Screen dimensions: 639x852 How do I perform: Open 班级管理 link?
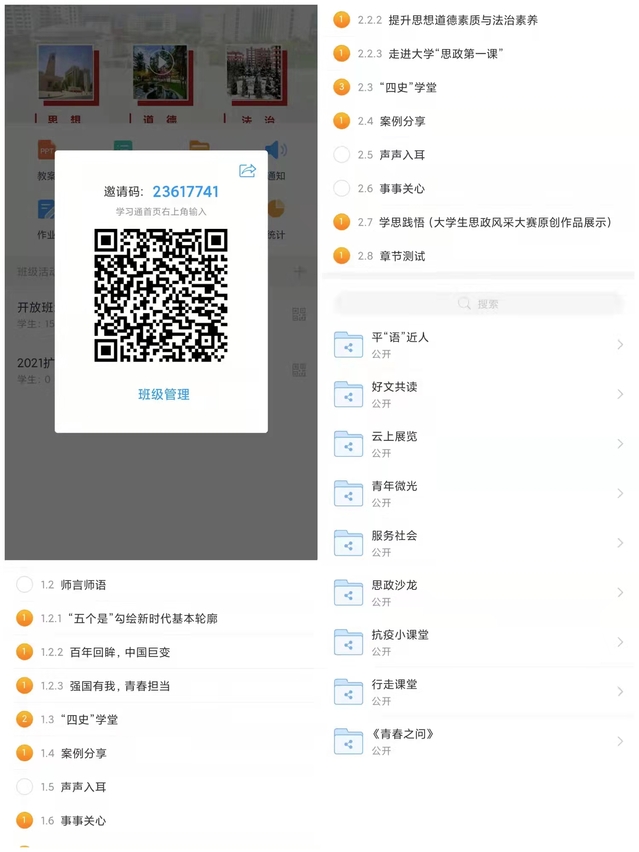pyautogui.click(x=164, y=394)
